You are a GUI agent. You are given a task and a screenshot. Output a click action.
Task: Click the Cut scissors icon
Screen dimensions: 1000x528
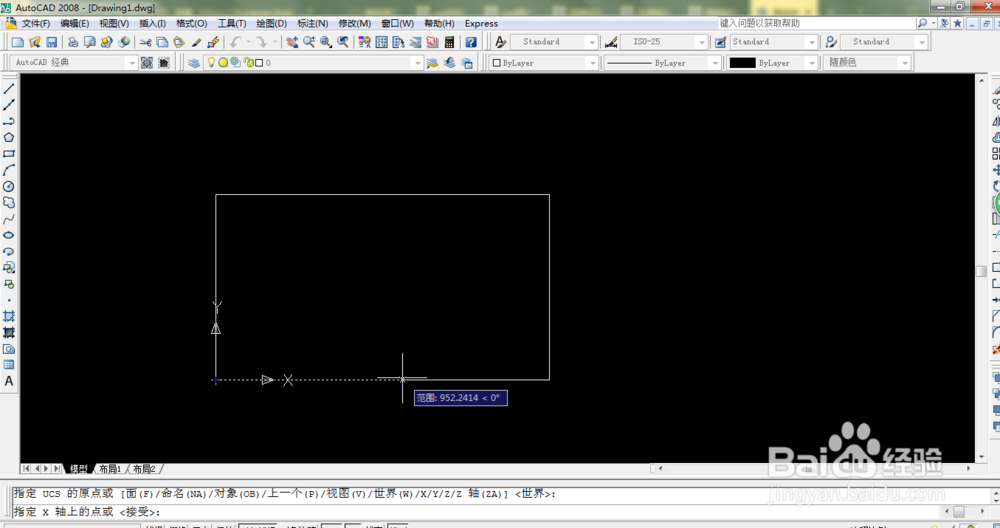coord(146,42)
